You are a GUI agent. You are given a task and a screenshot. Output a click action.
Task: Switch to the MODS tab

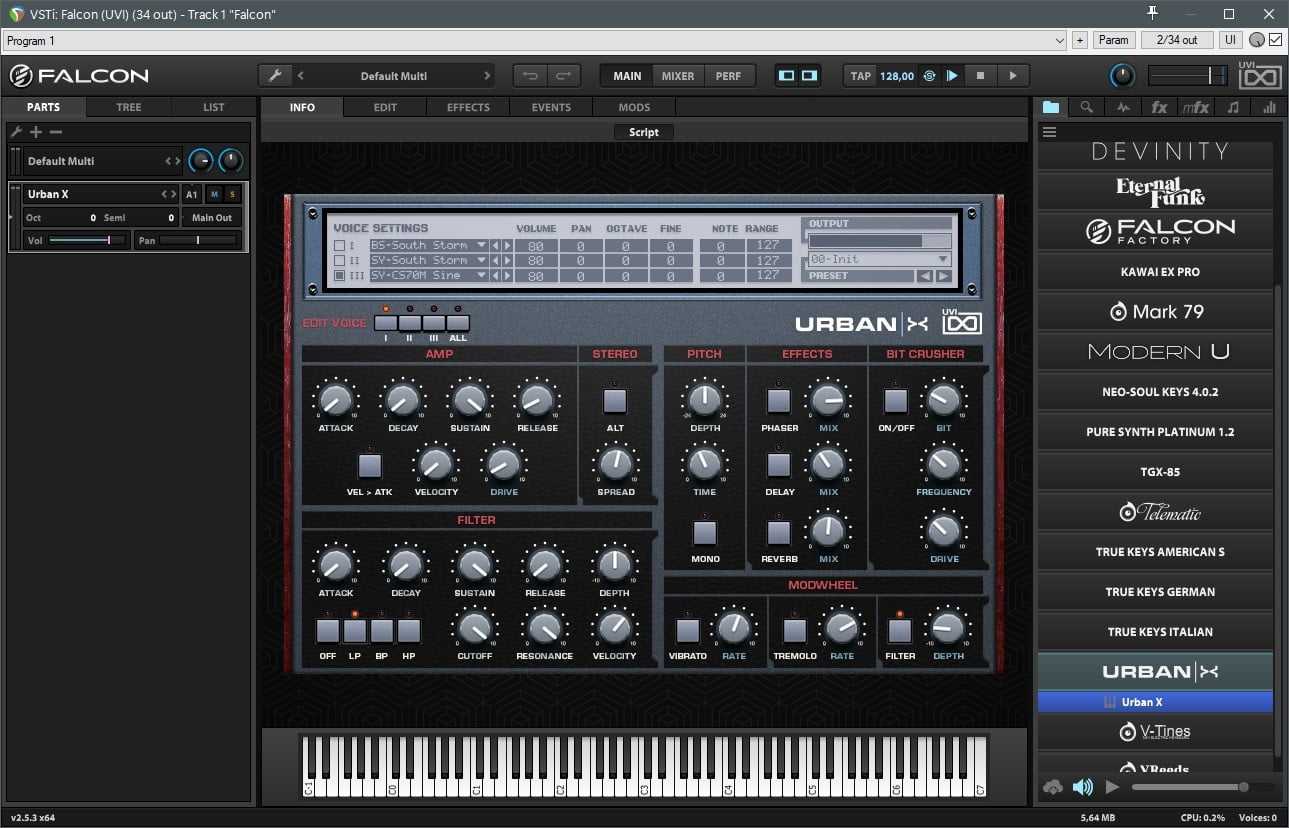(634, 107)
